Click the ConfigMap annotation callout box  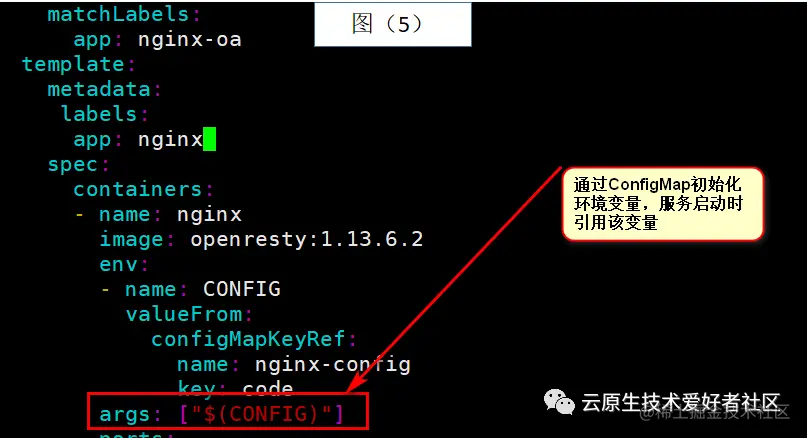pos(663,204)
